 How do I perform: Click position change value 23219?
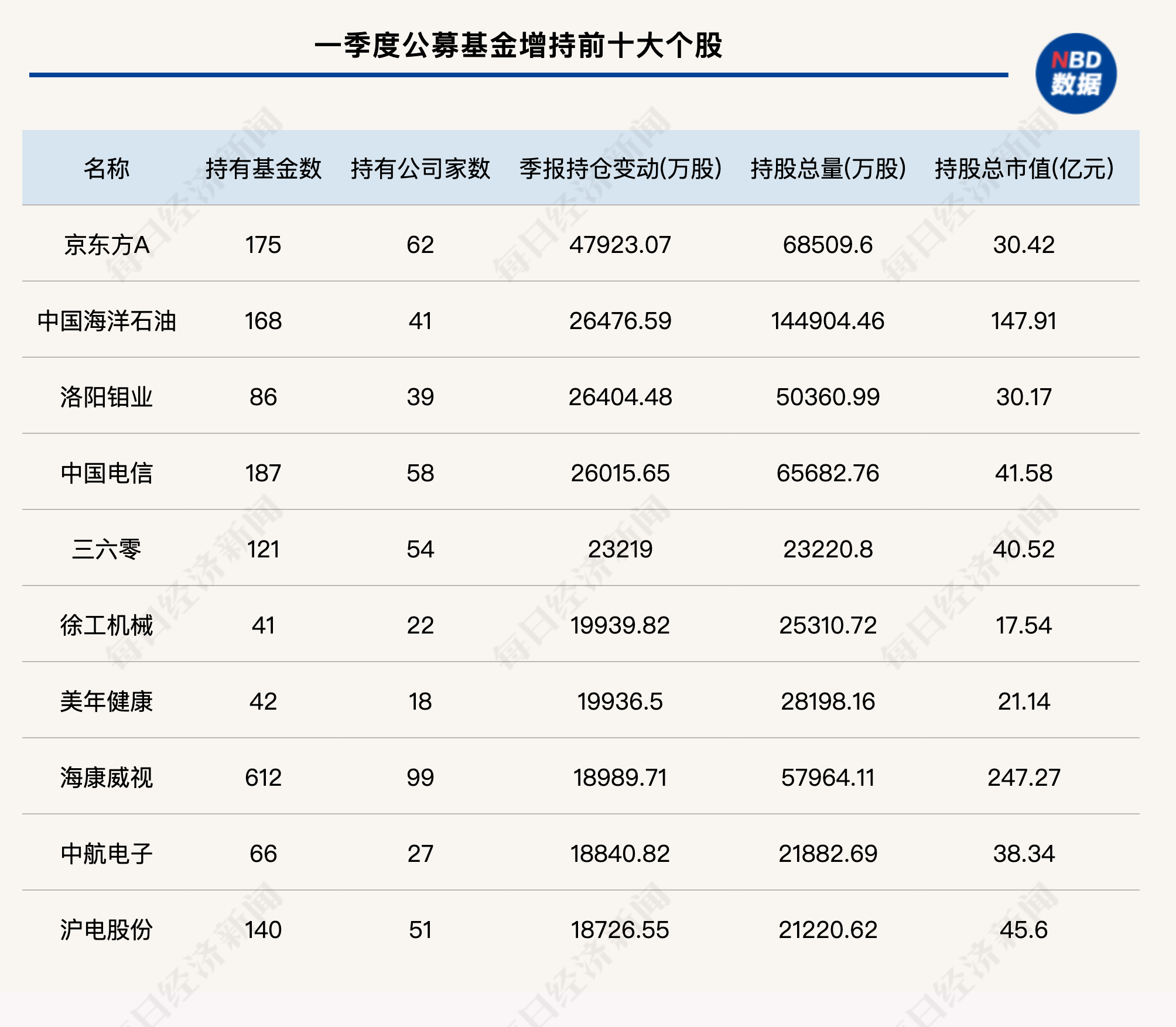[620, 549]
